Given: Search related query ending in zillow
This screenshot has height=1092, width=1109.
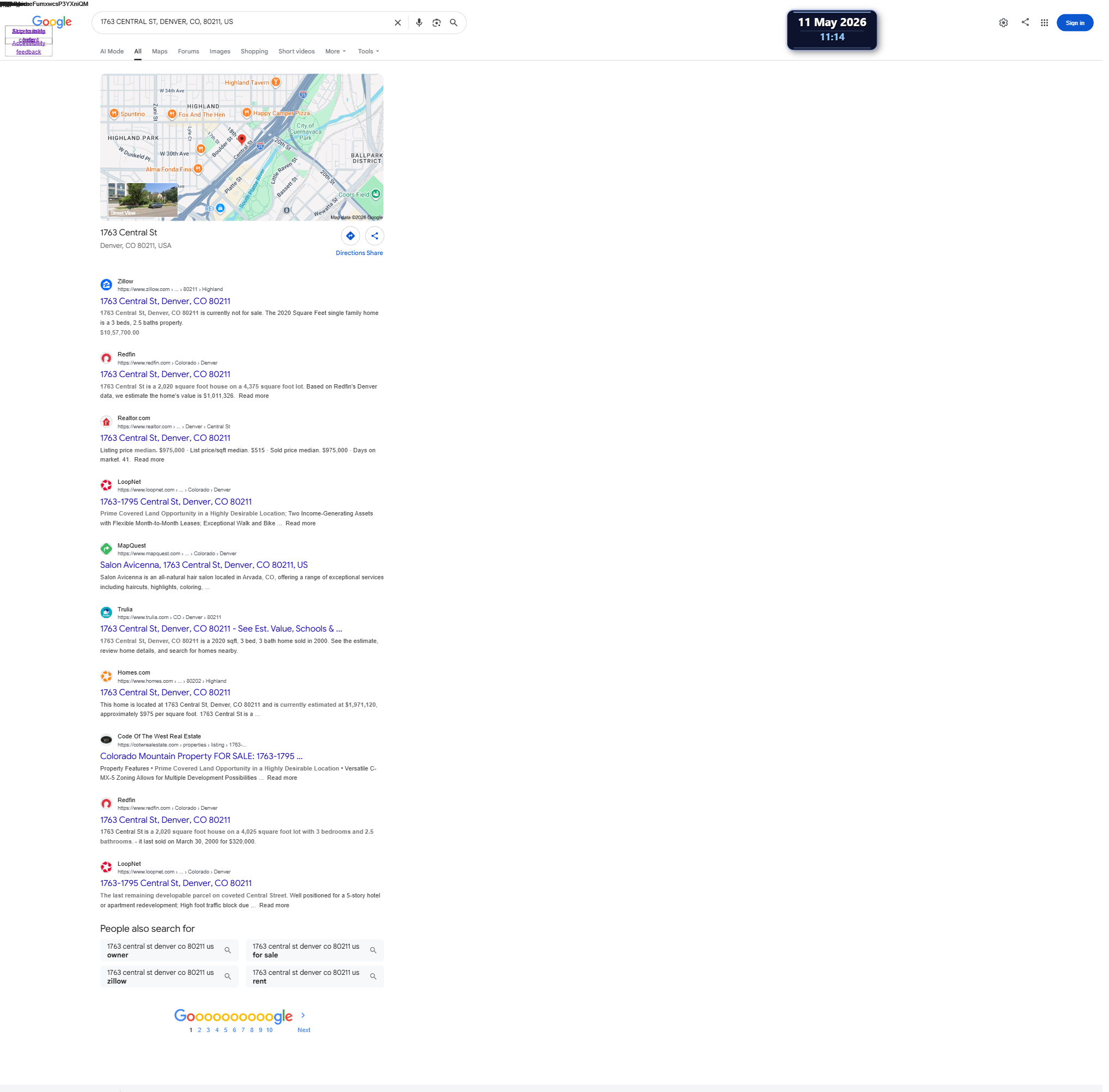Looking at the screenshot, I should click(169, 976).
